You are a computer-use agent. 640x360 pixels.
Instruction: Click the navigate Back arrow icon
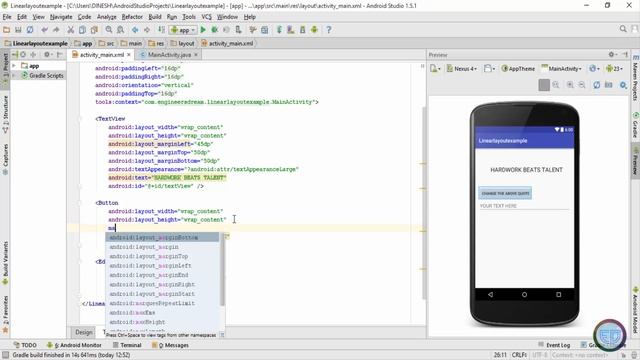click(x=135, y=30)
